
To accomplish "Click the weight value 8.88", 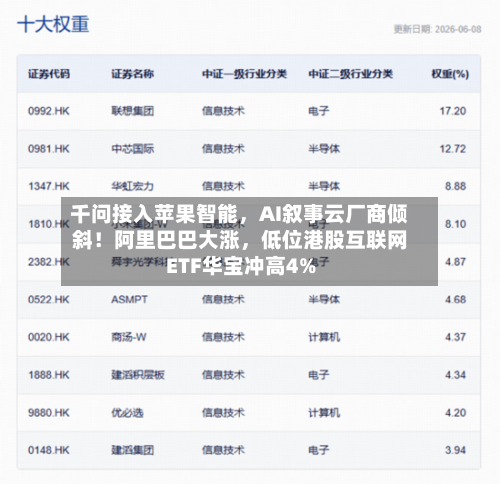I will [455, 186].
